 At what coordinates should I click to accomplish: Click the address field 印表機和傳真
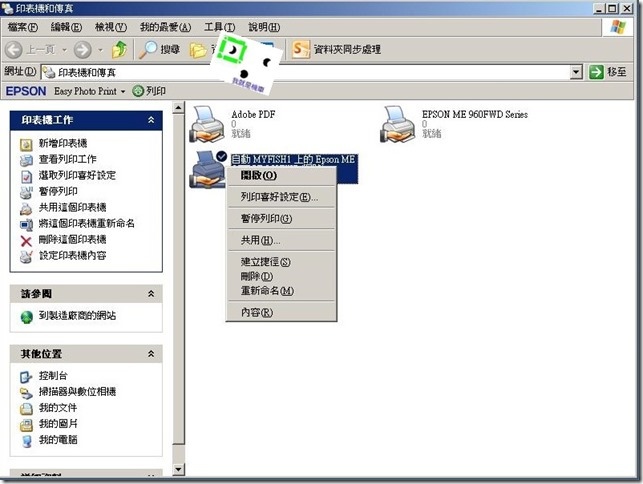click(x=306, y=72)
